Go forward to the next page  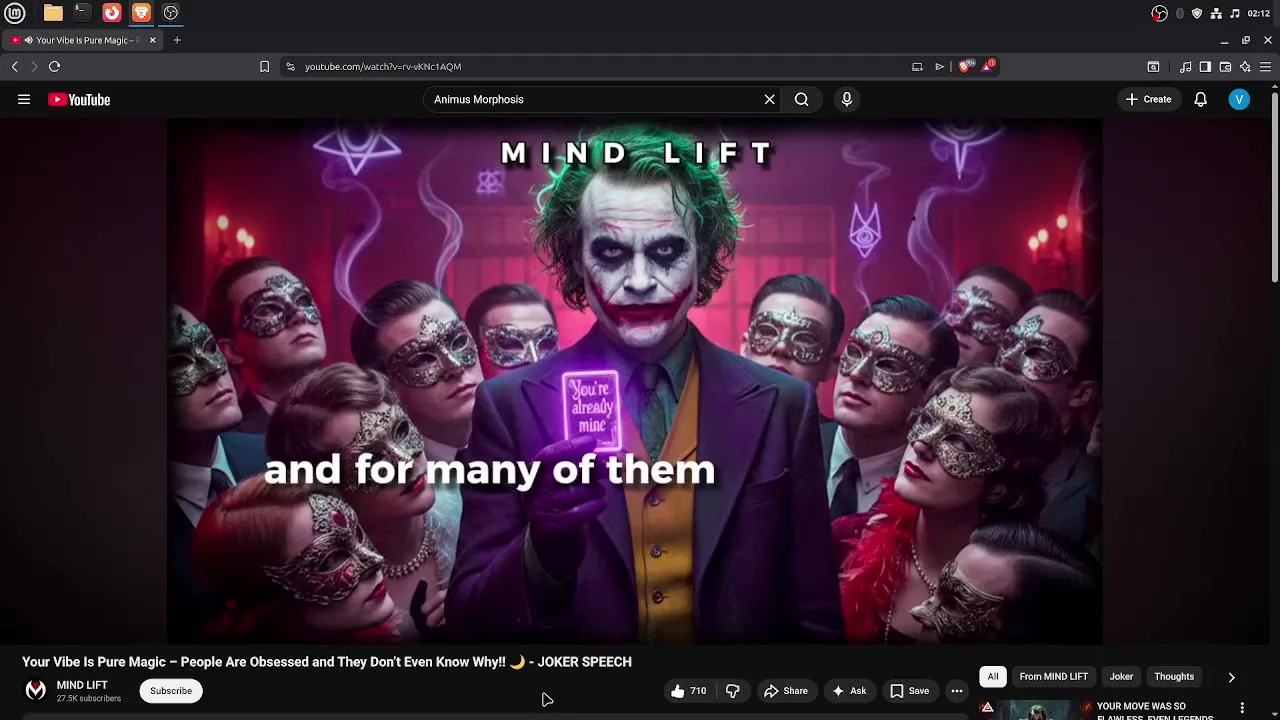point(34,66)
